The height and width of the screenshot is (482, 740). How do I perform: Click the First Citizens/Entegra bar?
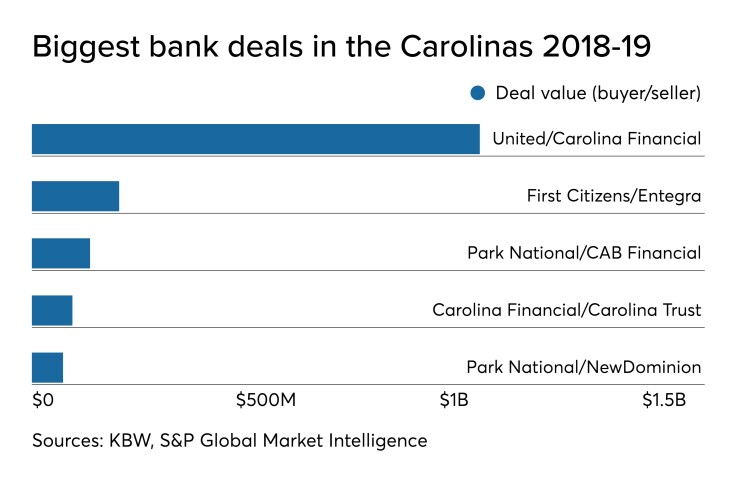tap(75, 196)
